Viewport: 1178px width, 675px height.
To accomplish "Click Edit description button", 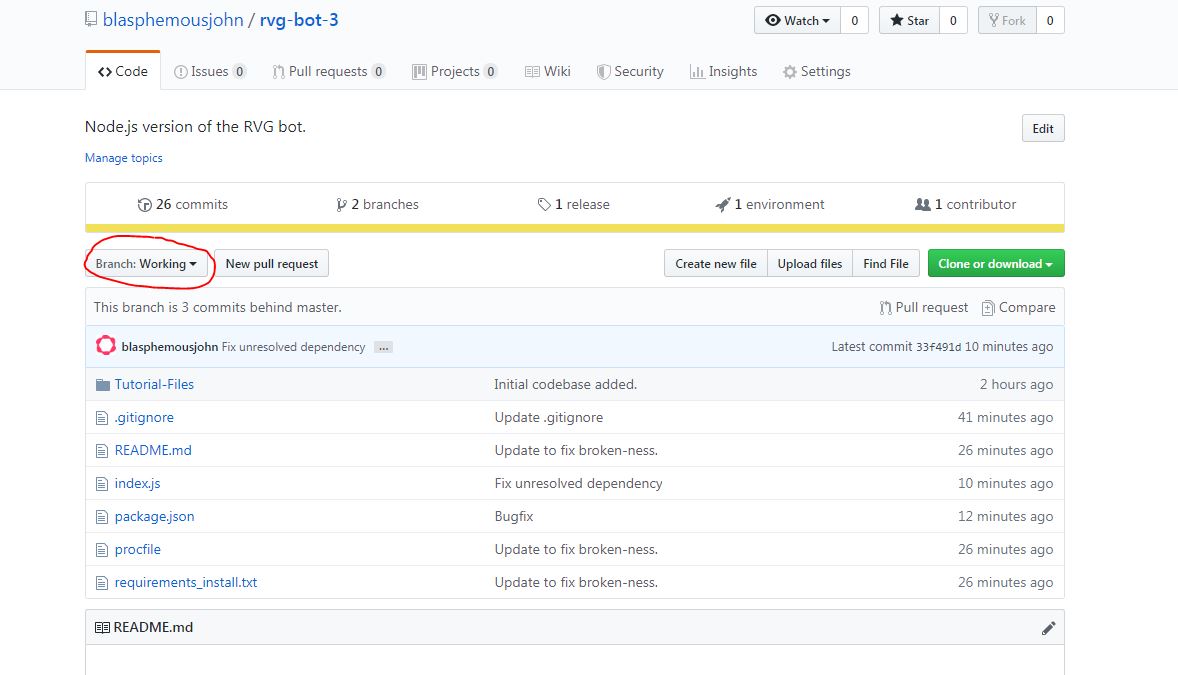I will 1043,128.
